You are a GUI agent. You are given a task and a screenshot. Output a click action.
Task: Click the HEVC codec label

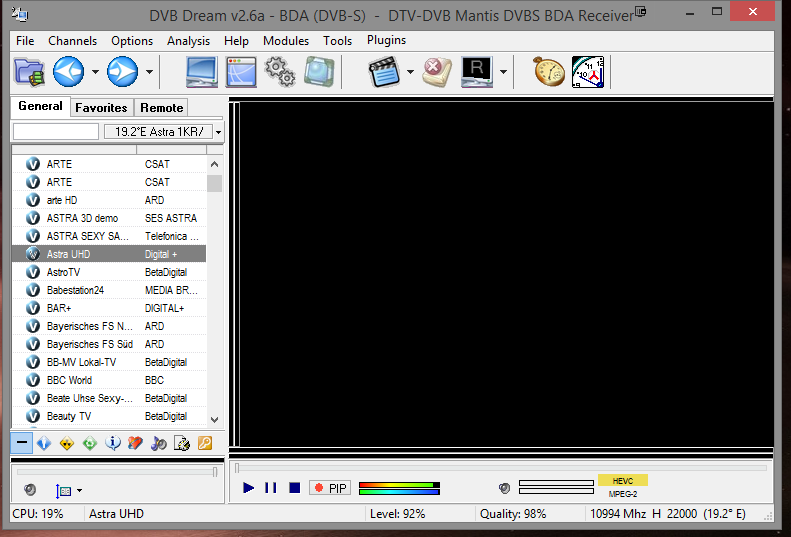tap(623, 480)
